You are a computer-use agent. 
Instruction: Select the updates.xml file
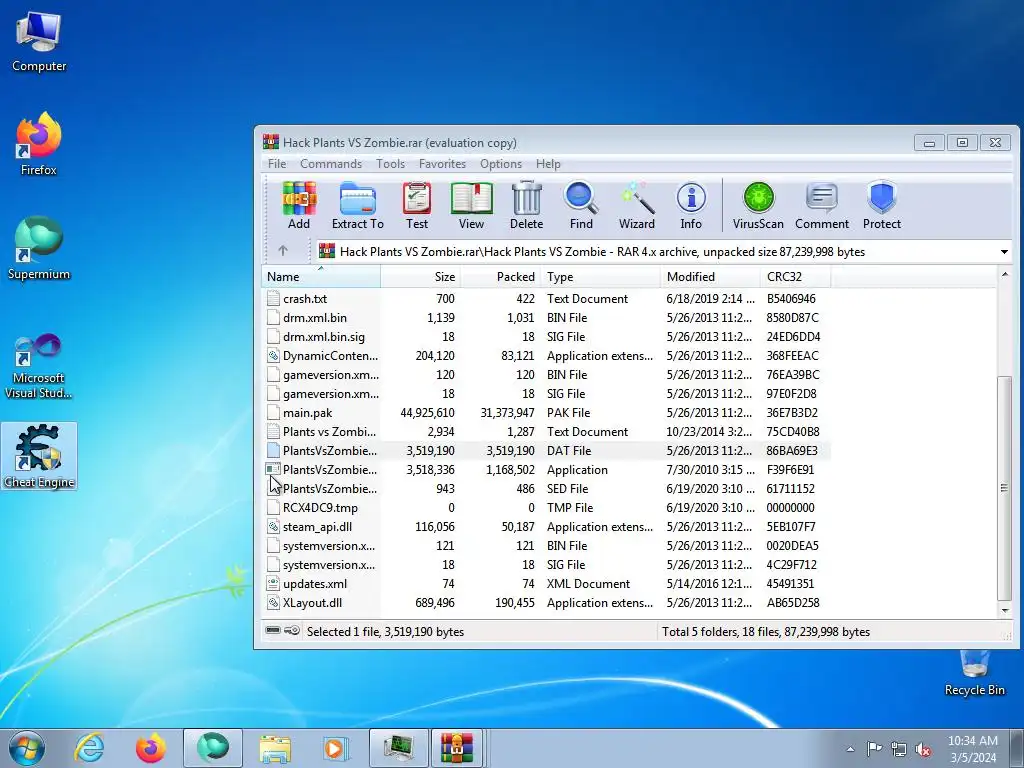click(x=546, y=583)
